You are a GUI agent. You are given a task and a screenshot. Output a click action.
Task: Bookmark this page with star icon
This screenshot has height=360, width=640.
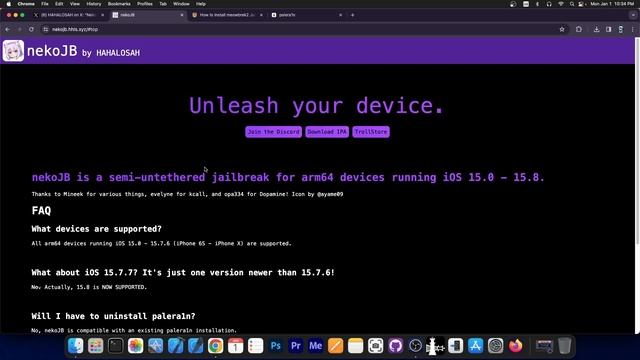[562, 29]
